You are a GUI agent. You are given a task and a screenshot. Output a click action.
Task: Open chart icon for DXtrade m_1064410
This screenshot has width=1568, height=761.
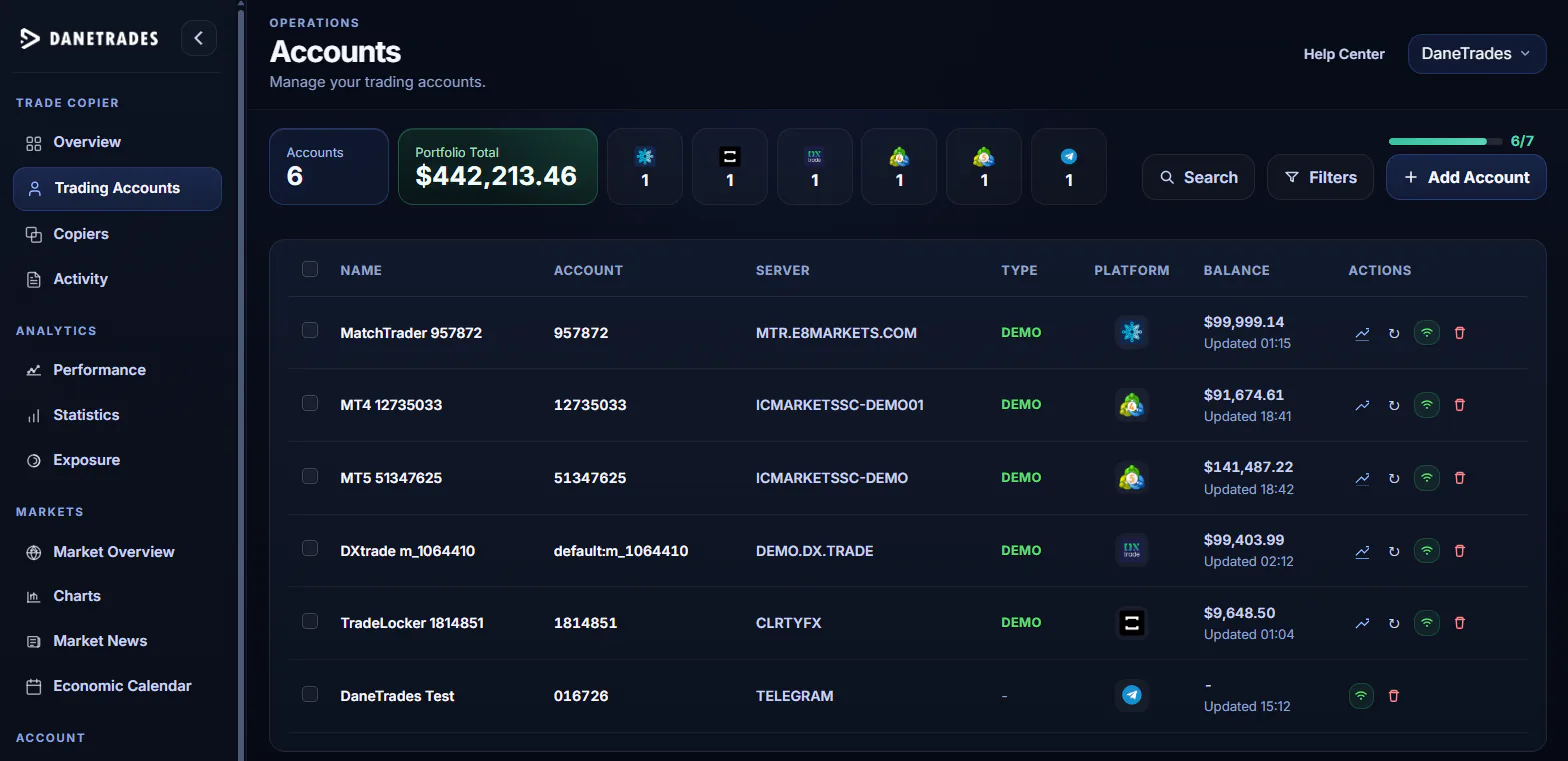tap(1362, 550)
